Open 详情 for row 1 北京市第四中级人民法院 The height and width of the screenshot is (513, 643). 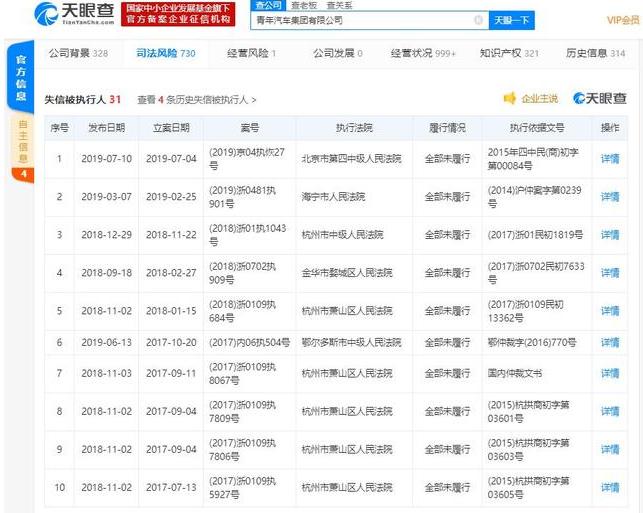610,159
